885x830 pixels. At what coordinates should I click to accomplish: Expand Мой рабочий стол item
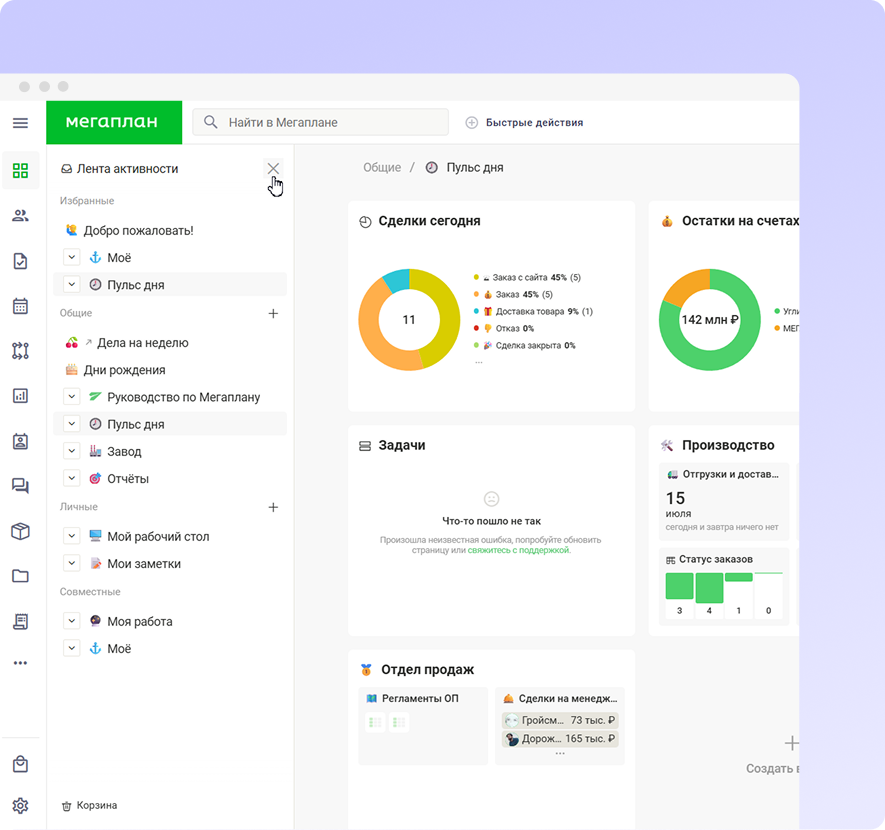72,536
